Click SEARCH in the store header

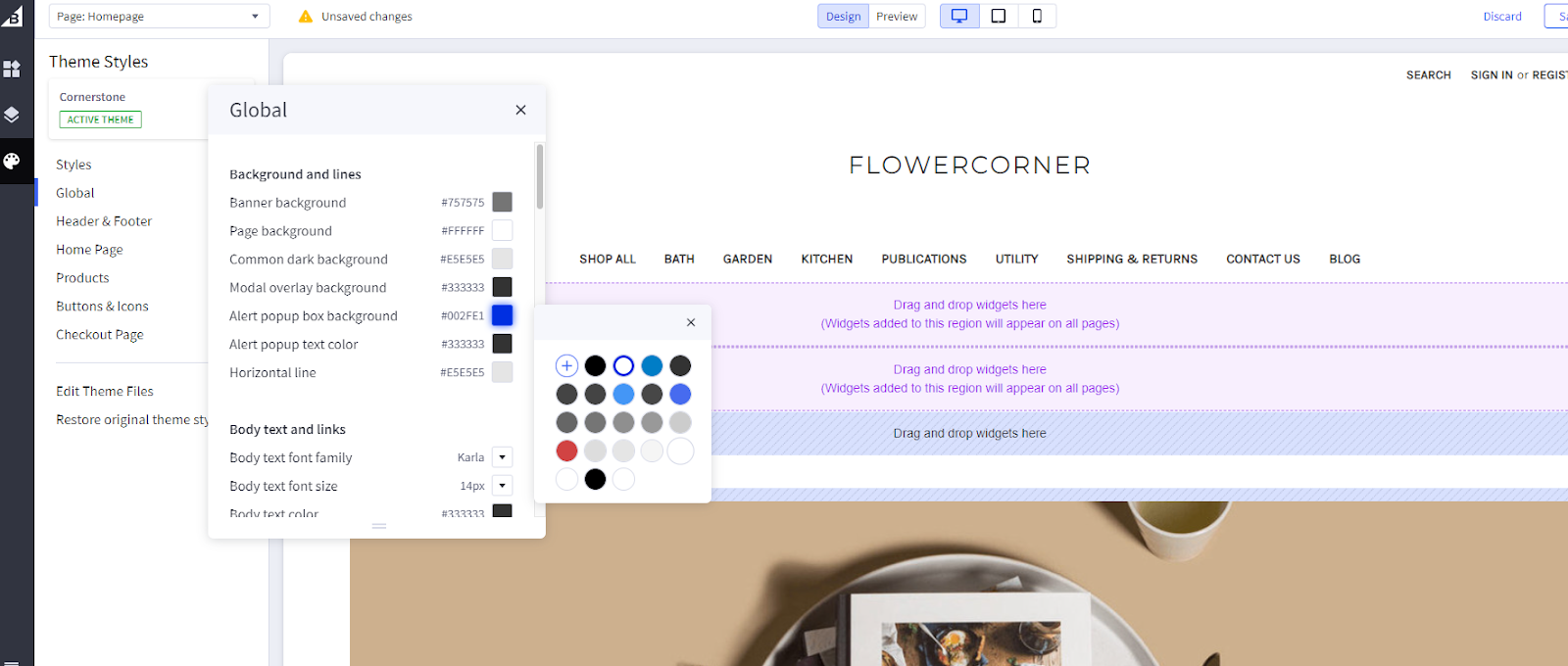1428,75
